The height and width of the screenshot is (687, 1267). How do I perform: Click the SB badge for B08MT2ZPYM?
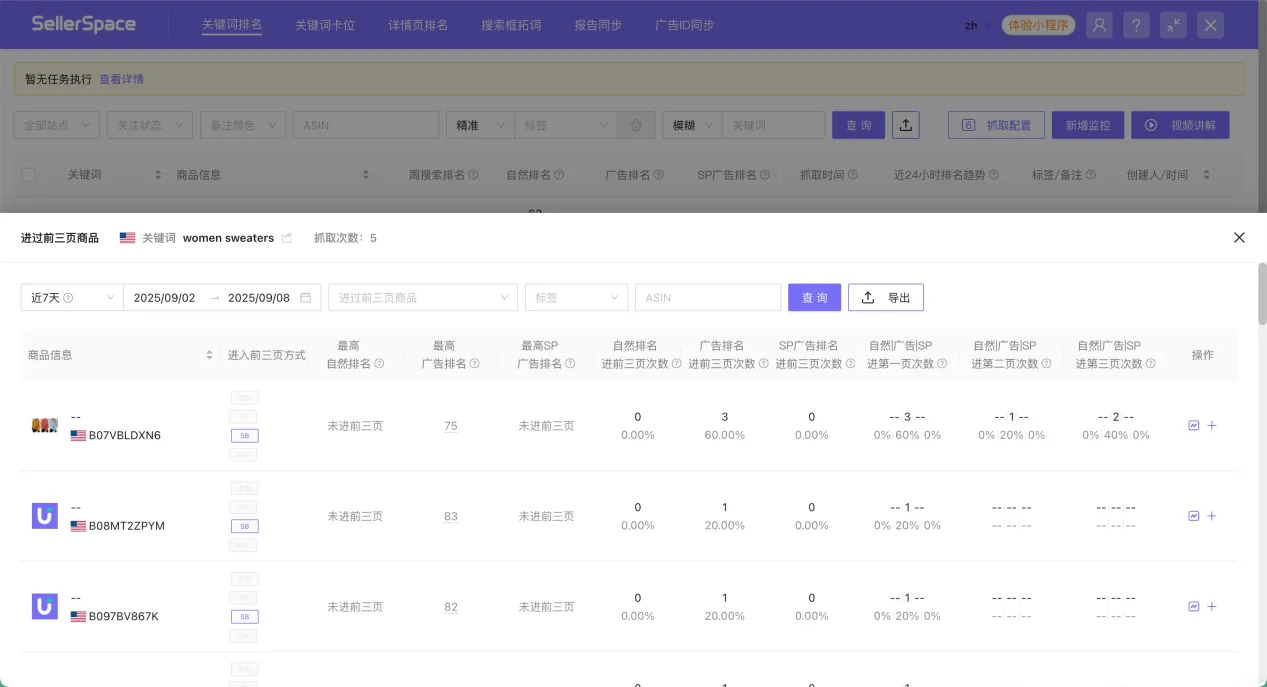pyautogui.click(x=244, y=526)
